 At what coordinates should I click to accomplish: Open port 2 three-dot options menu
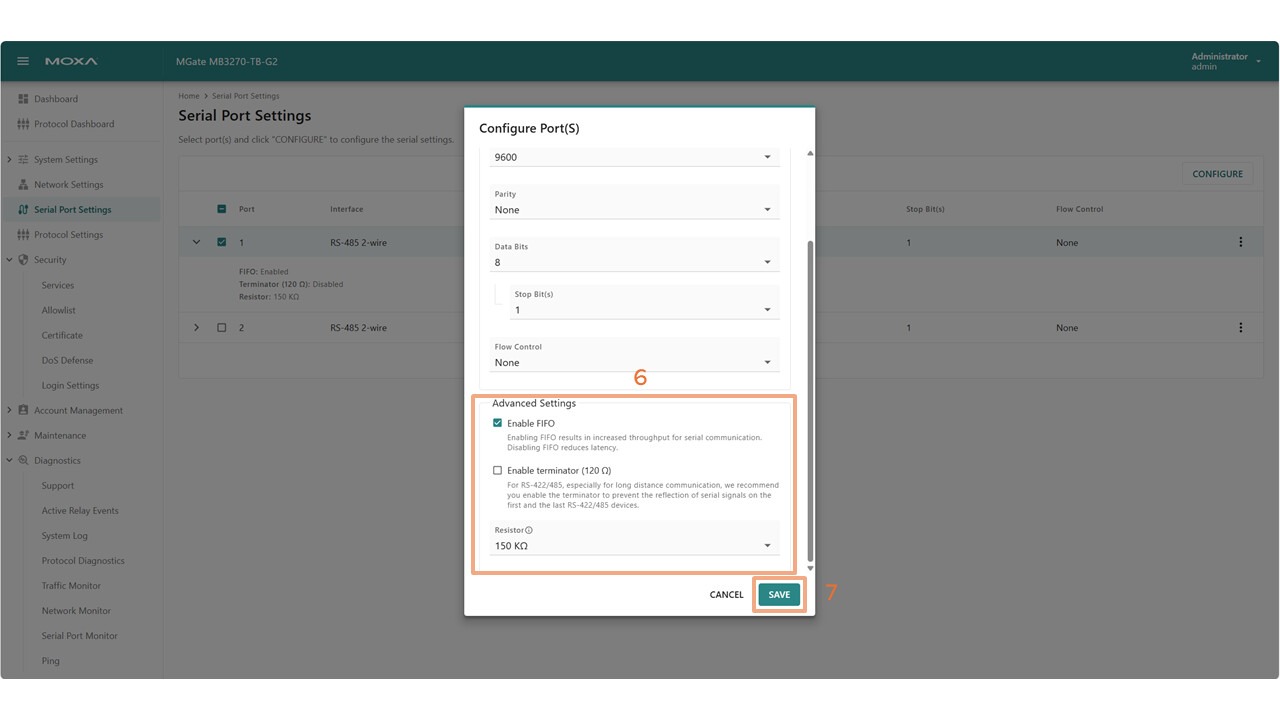click(x=1240, y=328)
